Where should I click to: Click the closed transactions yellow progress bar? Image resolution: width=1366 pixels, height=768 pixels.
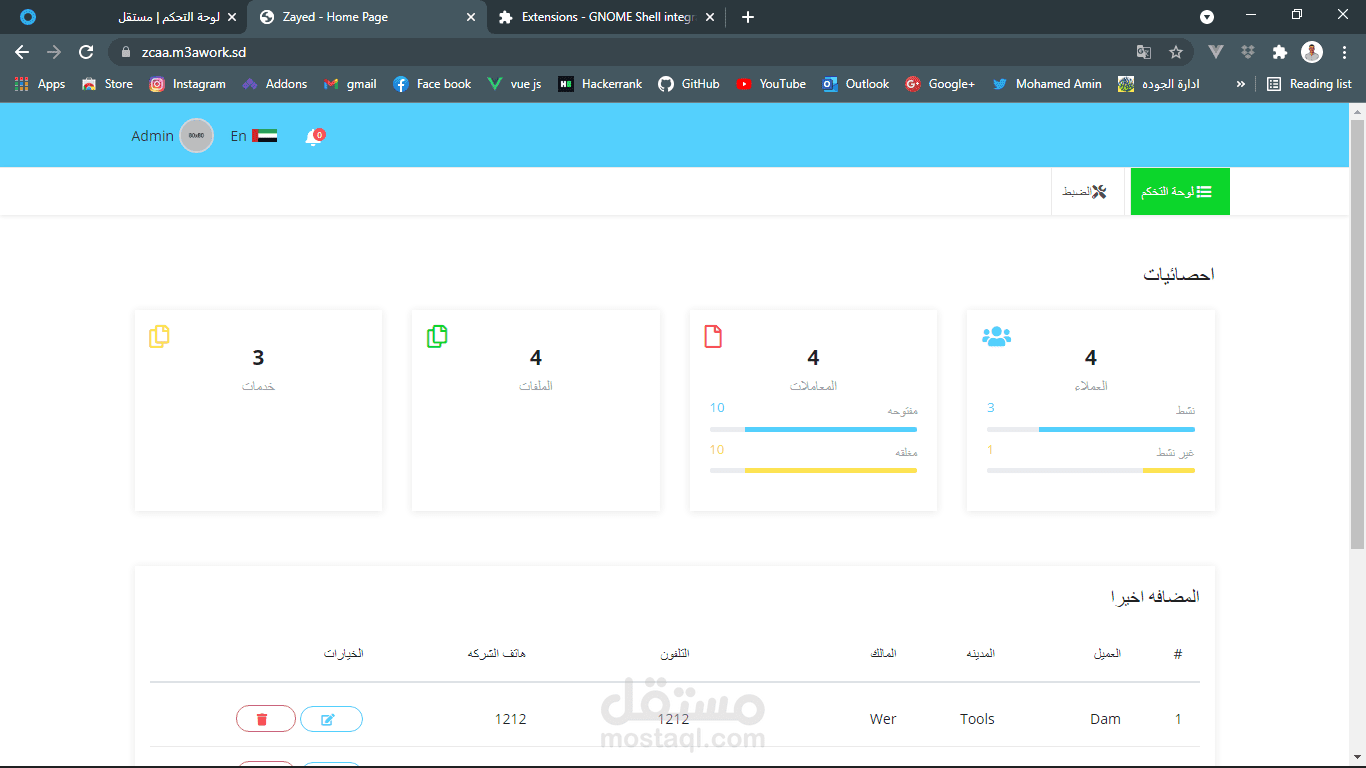pyautogui.click(x=813, y=470)
